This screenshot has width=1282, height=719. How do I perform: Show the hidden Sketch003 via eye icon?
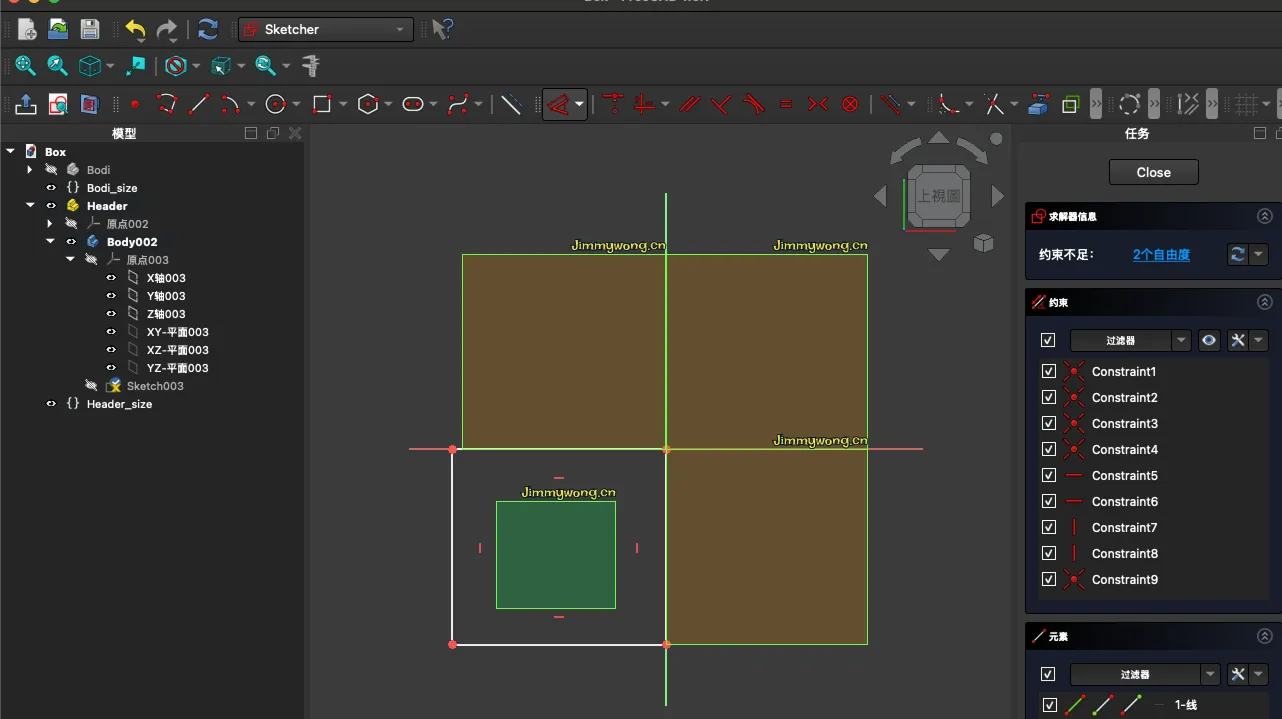point(91,386)
